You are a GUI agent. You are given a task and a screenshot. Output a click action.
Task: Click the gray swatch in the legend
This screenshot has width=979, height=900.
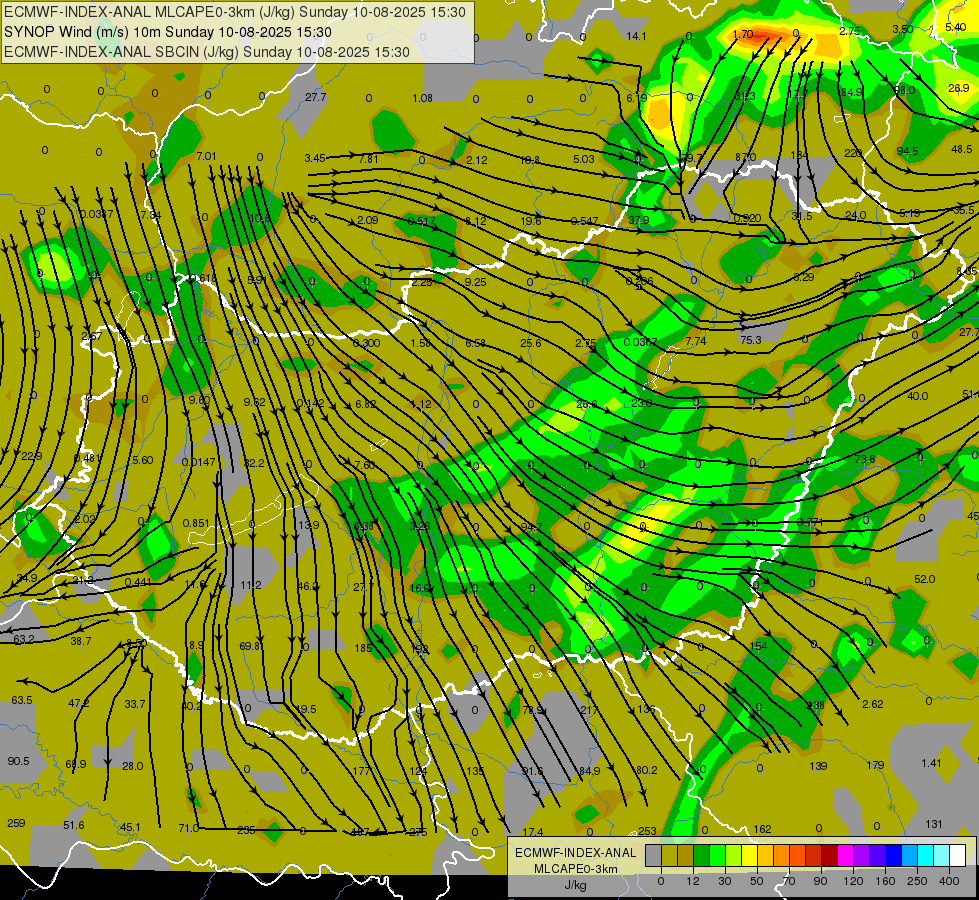653,855
